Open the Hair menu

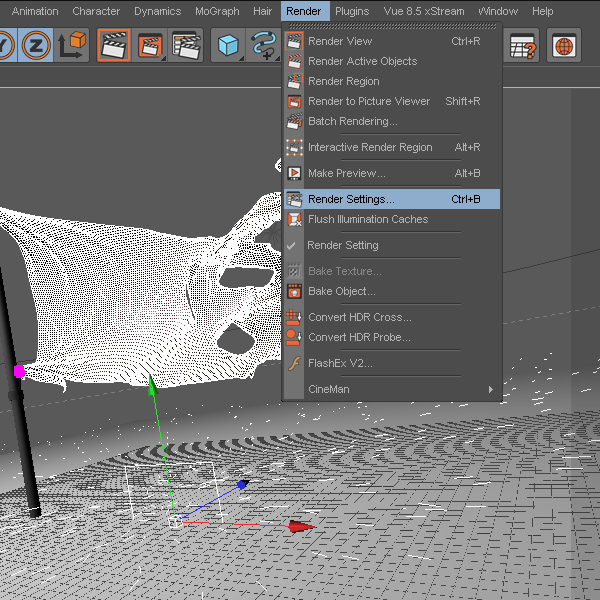pyautogui.click(x=262, y=11)
